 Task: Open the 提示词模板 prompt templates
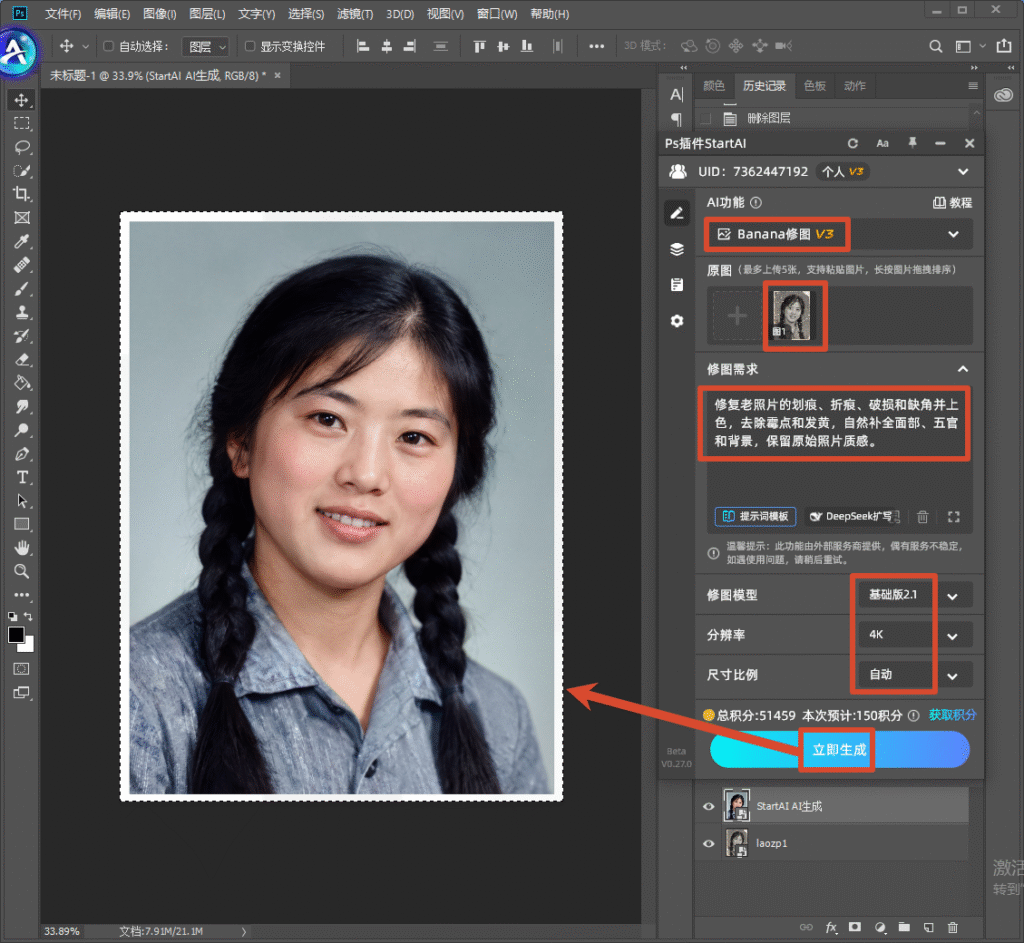(755, 517)
